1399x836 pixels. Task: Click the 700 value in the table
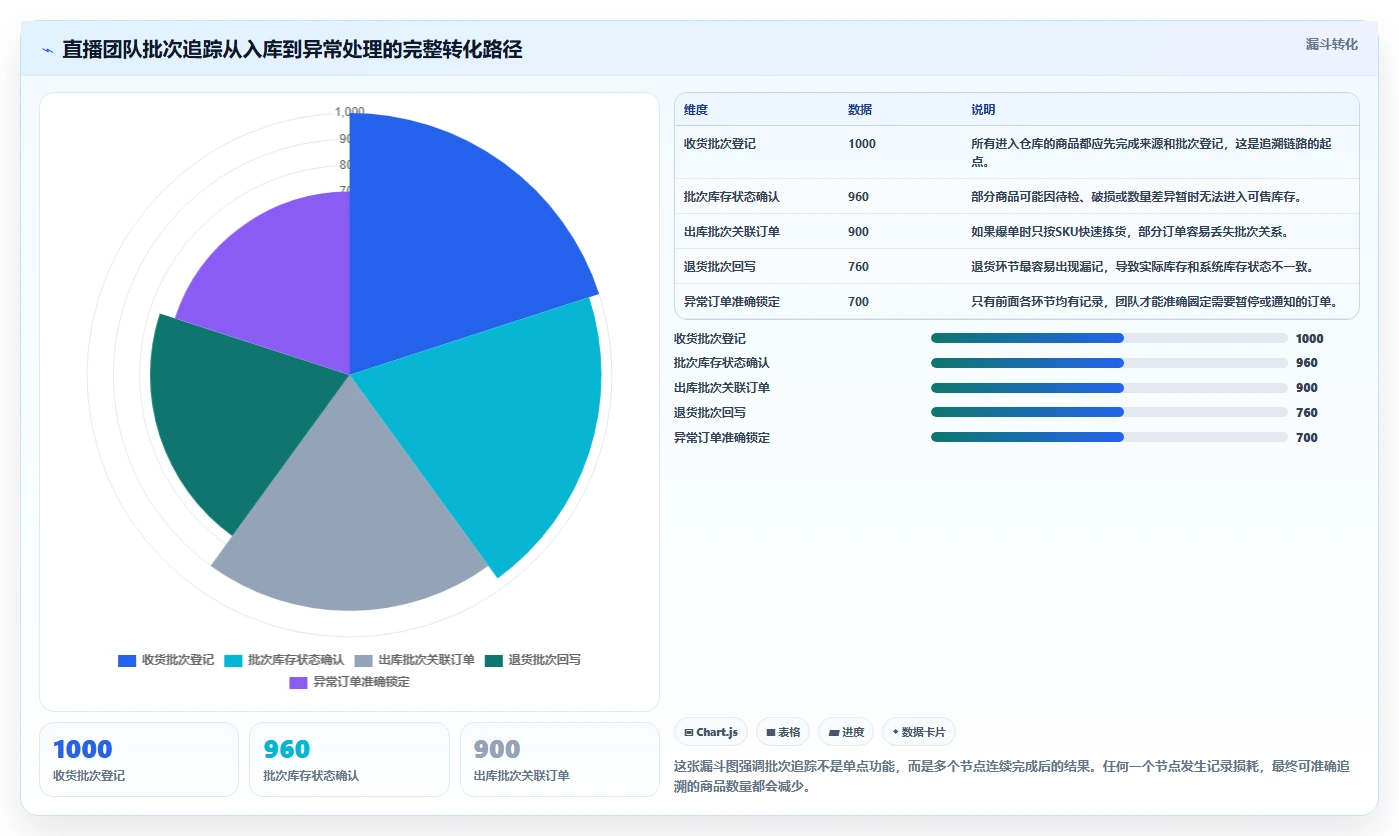click(x=858, y=302)
